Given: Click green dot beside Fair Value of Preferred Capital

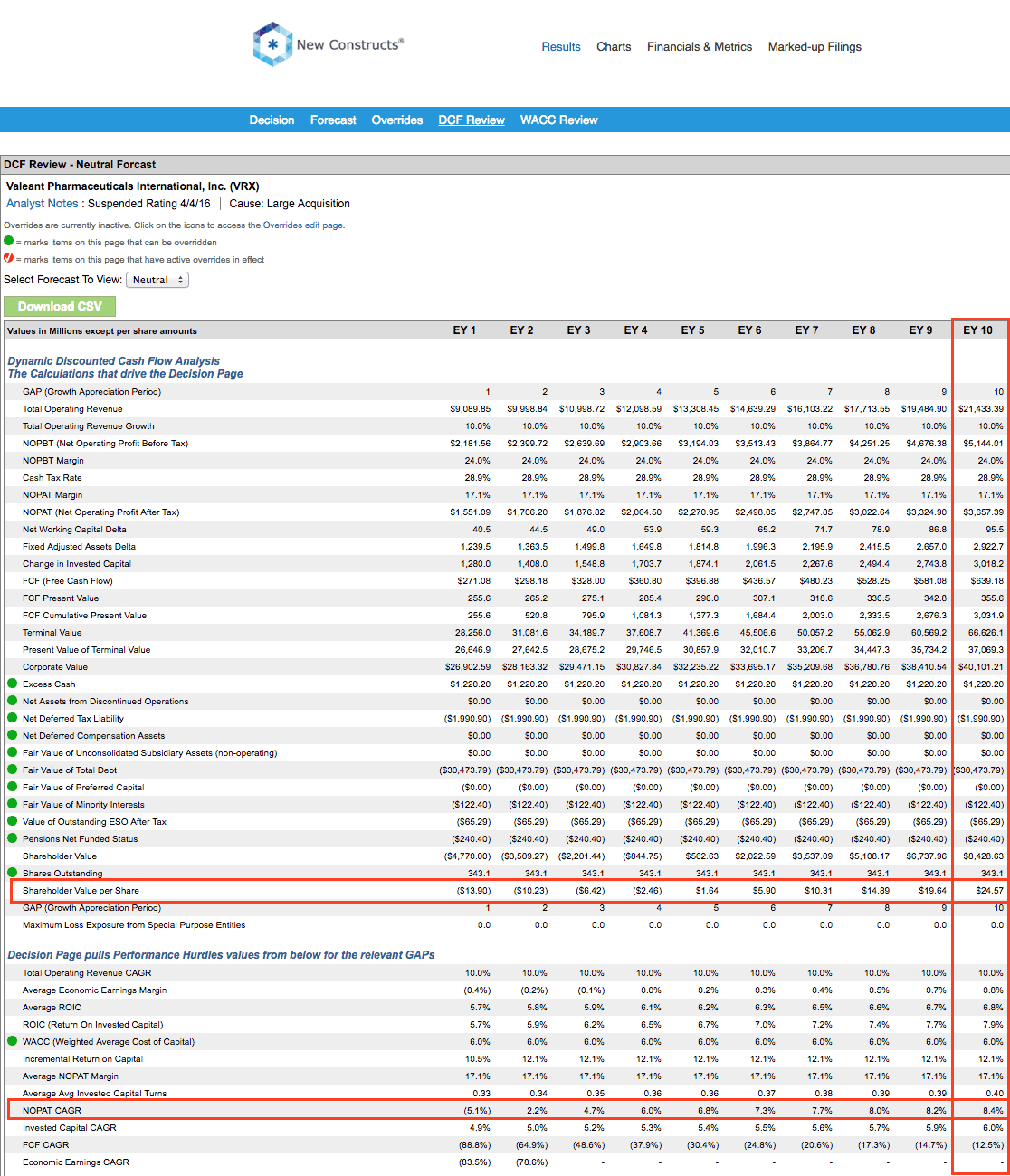Looking at the screenshot, I should pyautogui.click(x=13, y=787).
